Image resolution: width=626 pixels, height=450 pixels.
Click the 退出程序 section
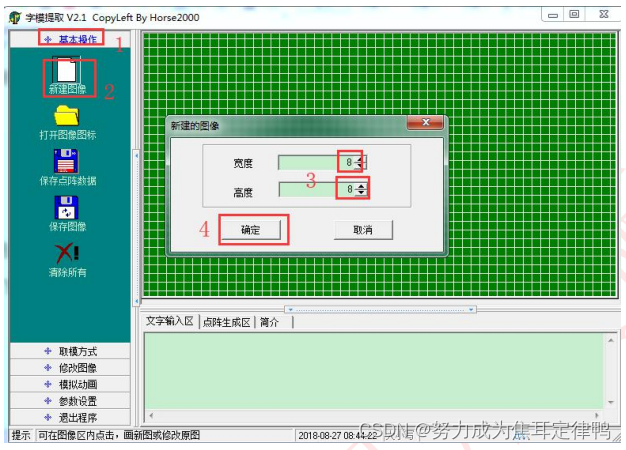(x=70, y=418)
